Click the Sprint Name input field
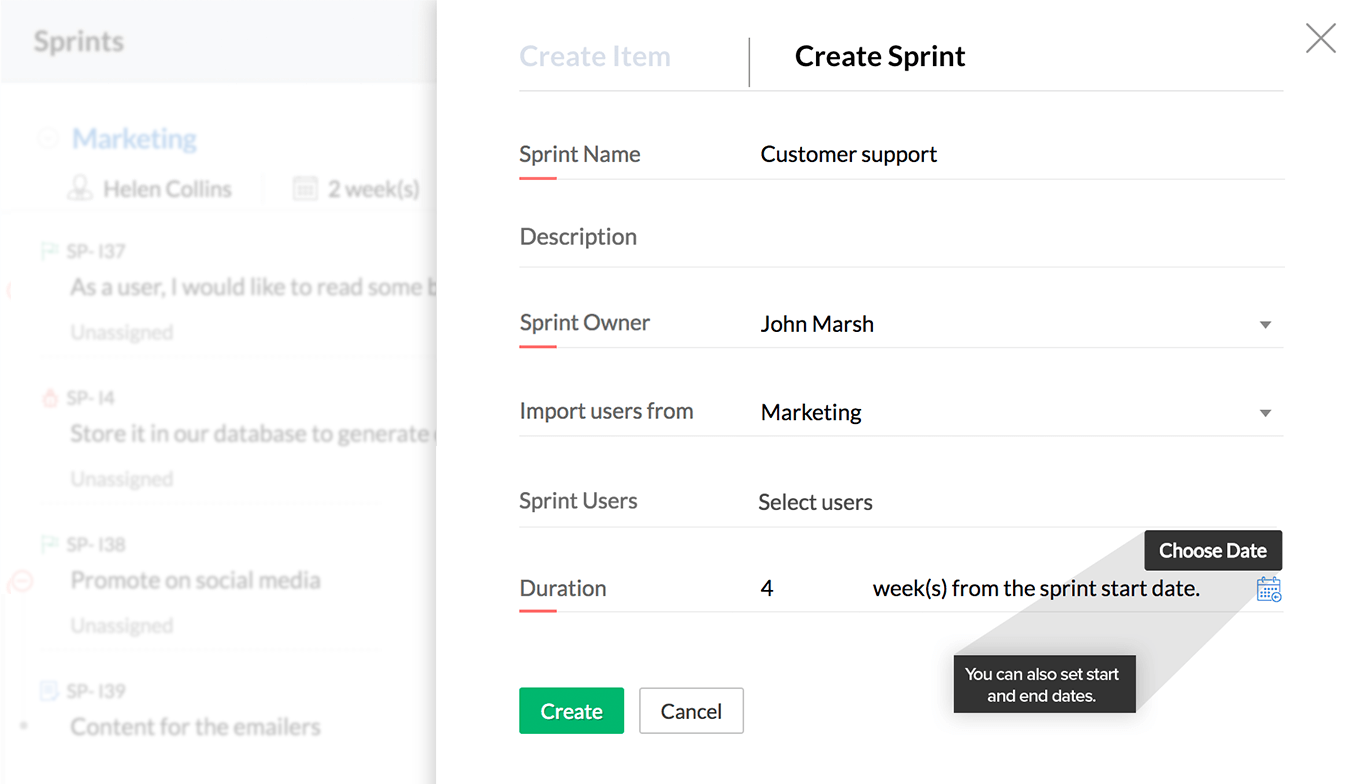Screen dimensions: 1360x784 pos(1000,155)
